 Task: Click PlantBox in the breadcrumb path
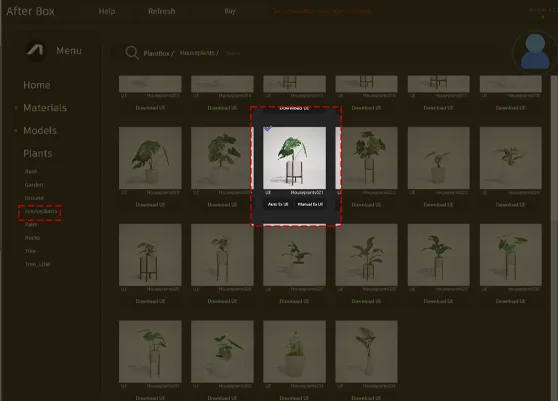tap(157, 53)
